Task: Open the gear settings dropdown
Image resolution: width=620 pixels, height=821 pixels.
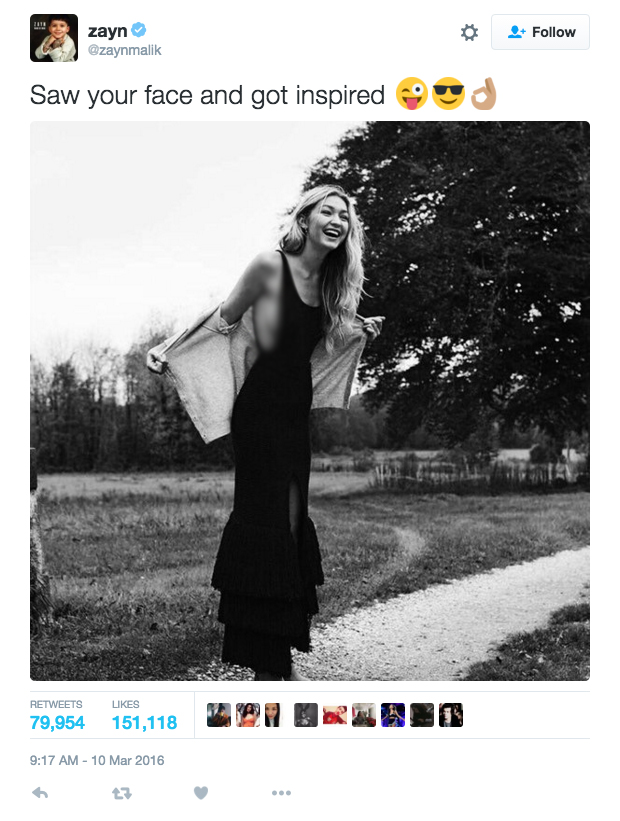Action: coord(469,32)
